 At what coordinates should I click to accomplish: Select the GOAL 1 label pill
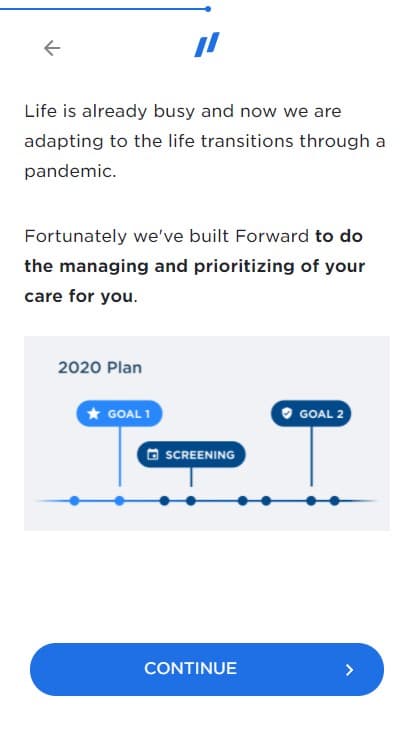[119, 414]
